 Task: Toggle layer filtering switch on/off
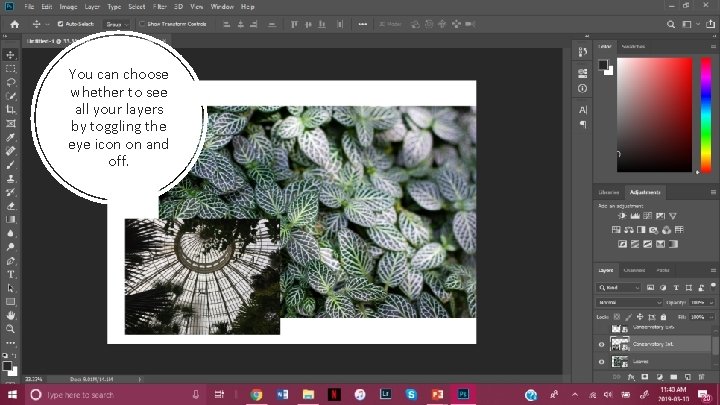pos(713,286)
